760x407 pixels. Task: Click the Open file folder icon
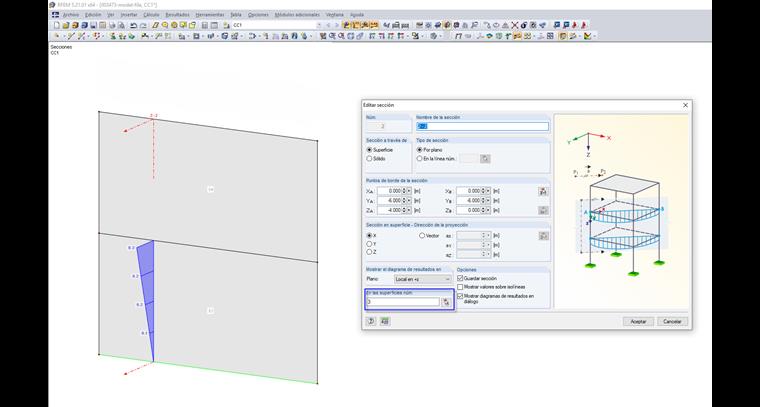pos(65,25)
